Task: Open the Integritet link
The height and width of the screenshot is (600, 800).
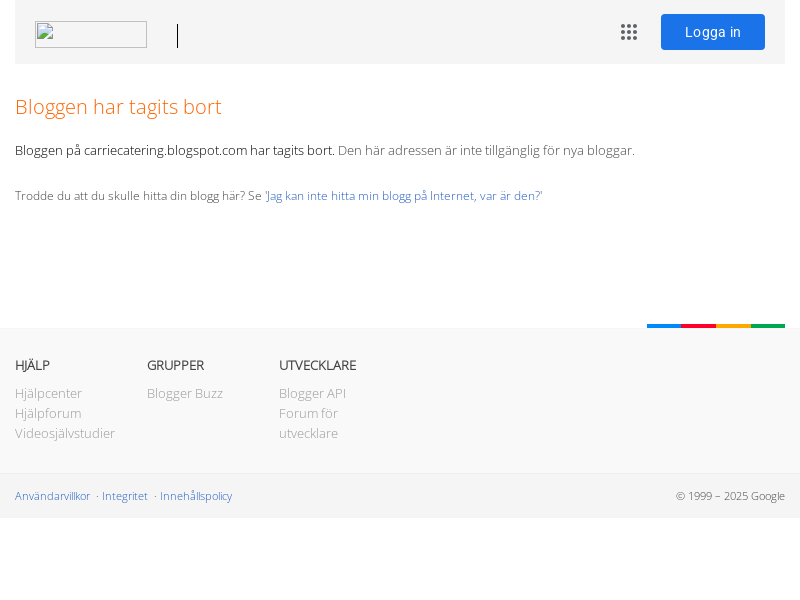Action: [x=125, y=496]
